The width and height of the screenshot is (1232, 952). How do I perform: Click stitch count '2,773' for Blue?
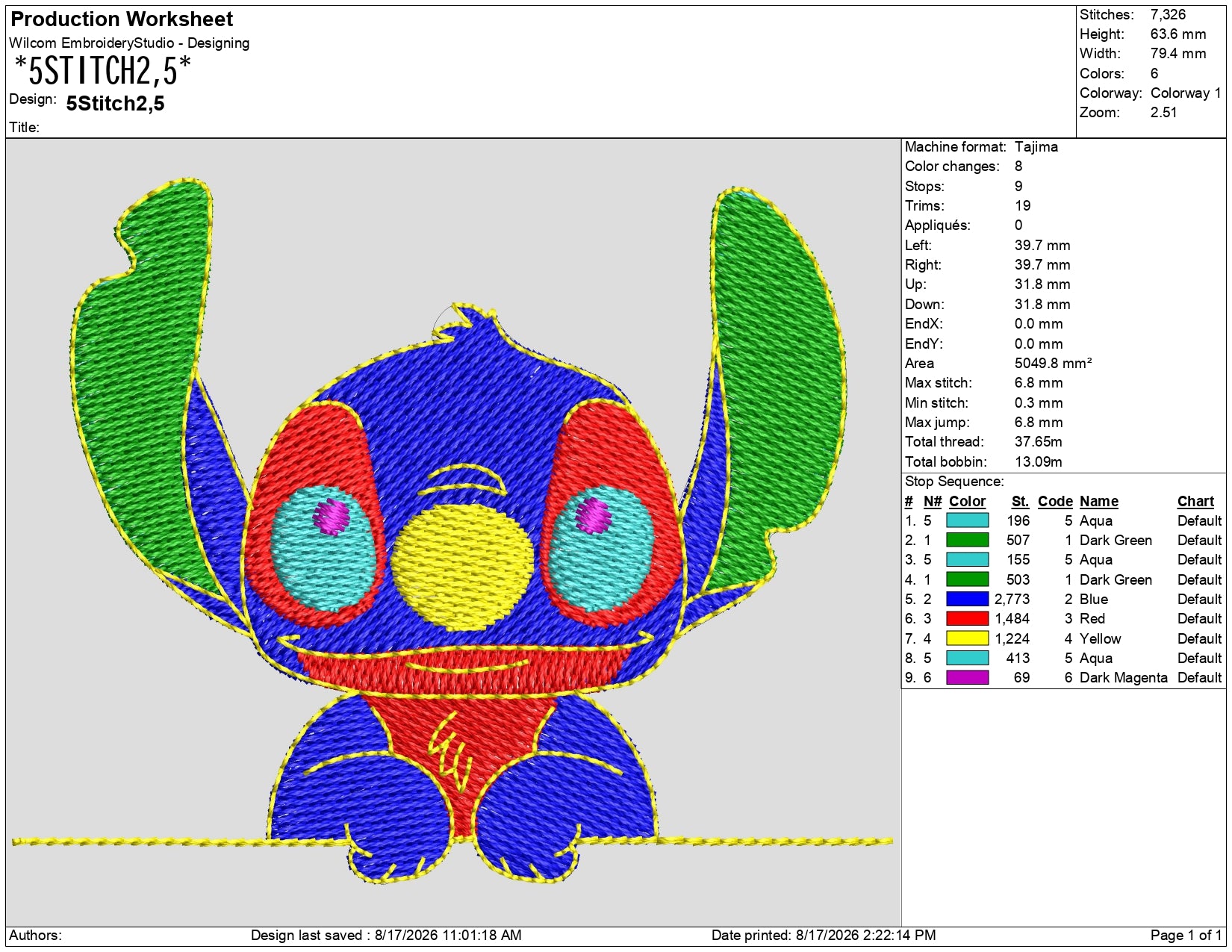point(1012,599)
